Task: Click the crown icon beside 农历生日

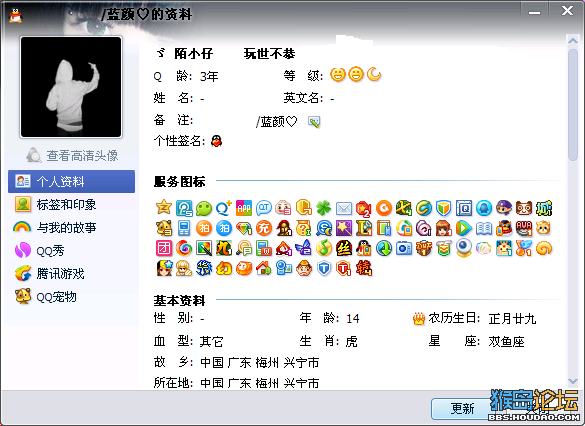Action: 419,319
